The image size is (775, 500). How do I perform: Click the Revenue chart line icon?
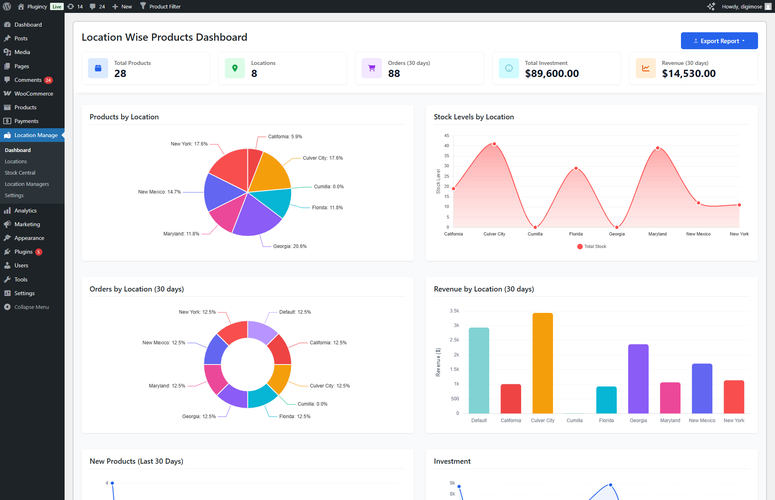[646, 68]
